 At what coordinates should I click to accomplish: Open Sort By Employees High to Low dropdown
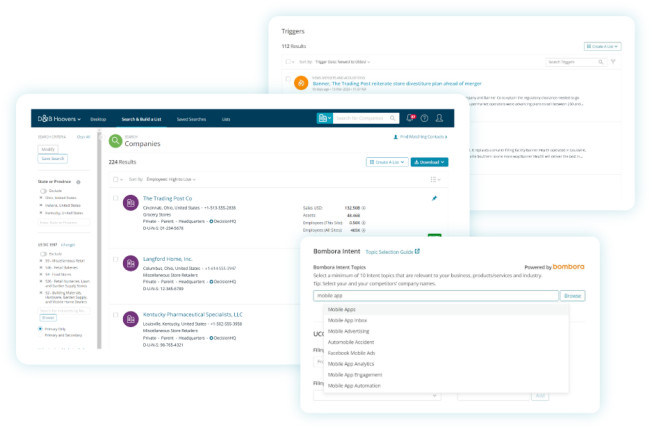click(171, 180)
